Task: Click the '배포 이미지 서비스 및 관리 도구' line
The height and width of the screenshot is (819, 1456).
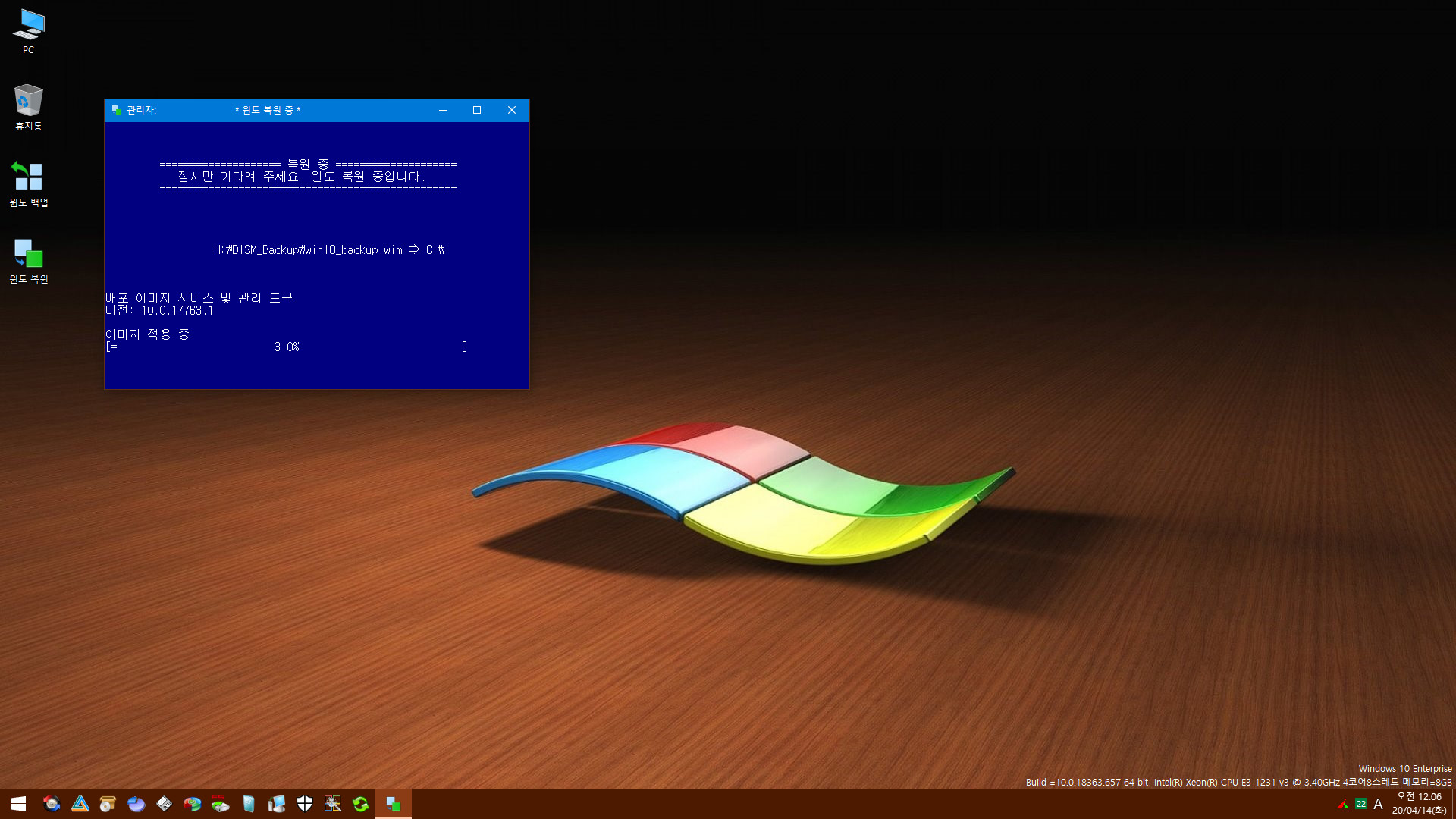Action: pos(199,298)
